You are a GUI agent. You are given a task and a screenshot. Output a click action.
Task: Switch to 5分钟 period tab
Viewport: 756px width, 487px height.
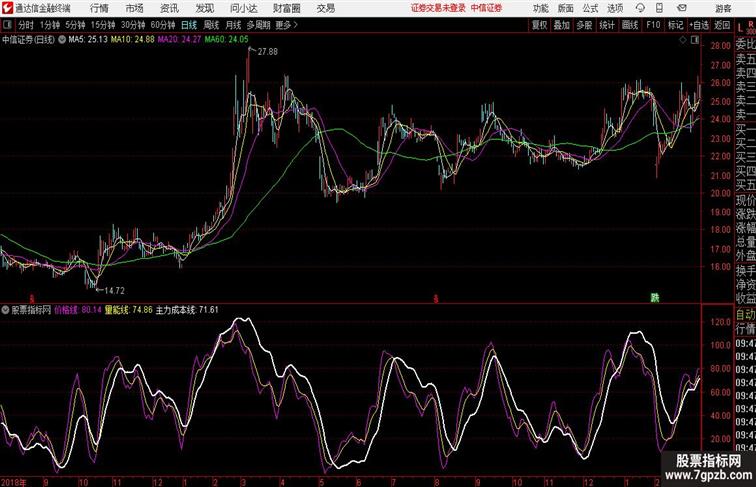(75, 25)
